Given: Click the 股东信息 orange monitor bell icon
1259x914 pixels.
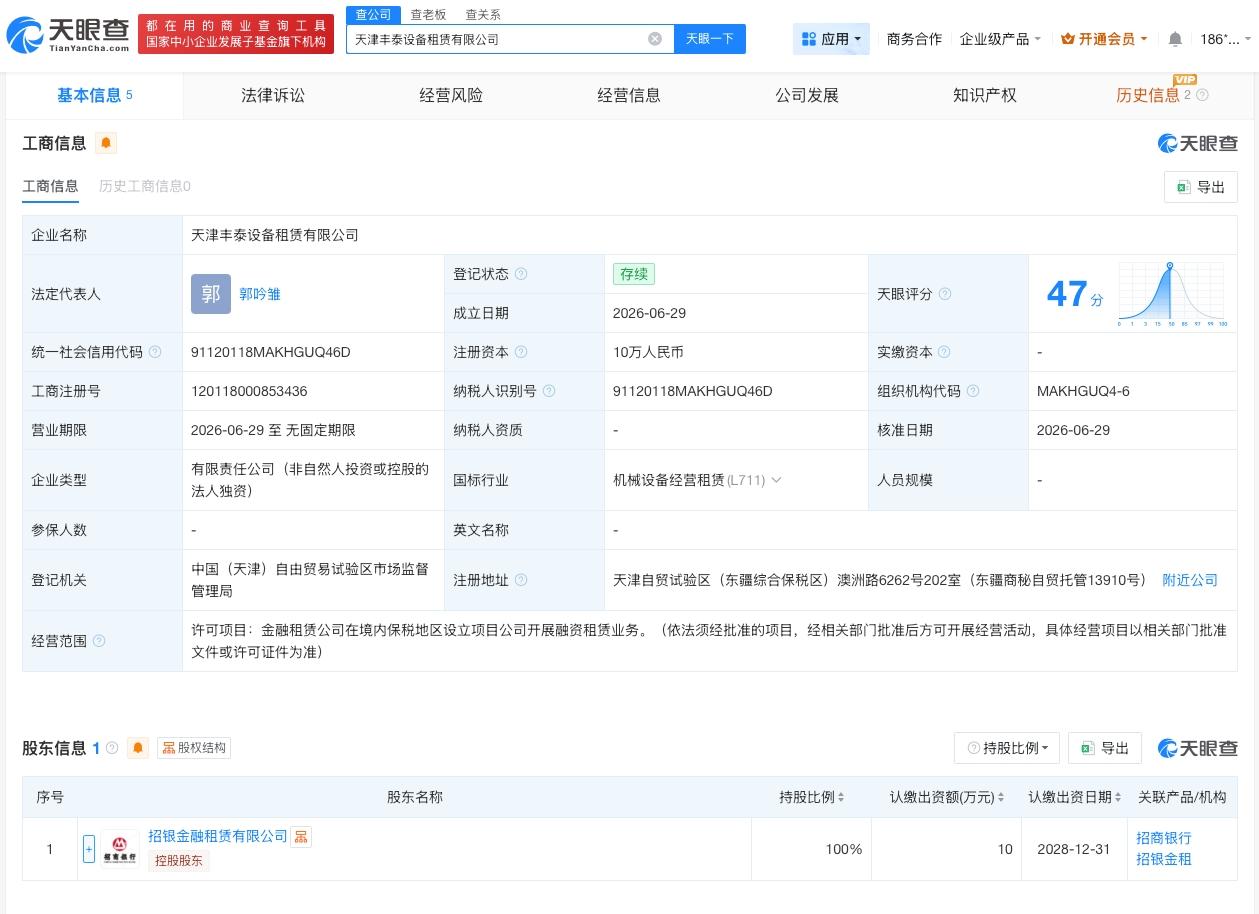Looking at the screenshot, I should (x=138, y=748).
